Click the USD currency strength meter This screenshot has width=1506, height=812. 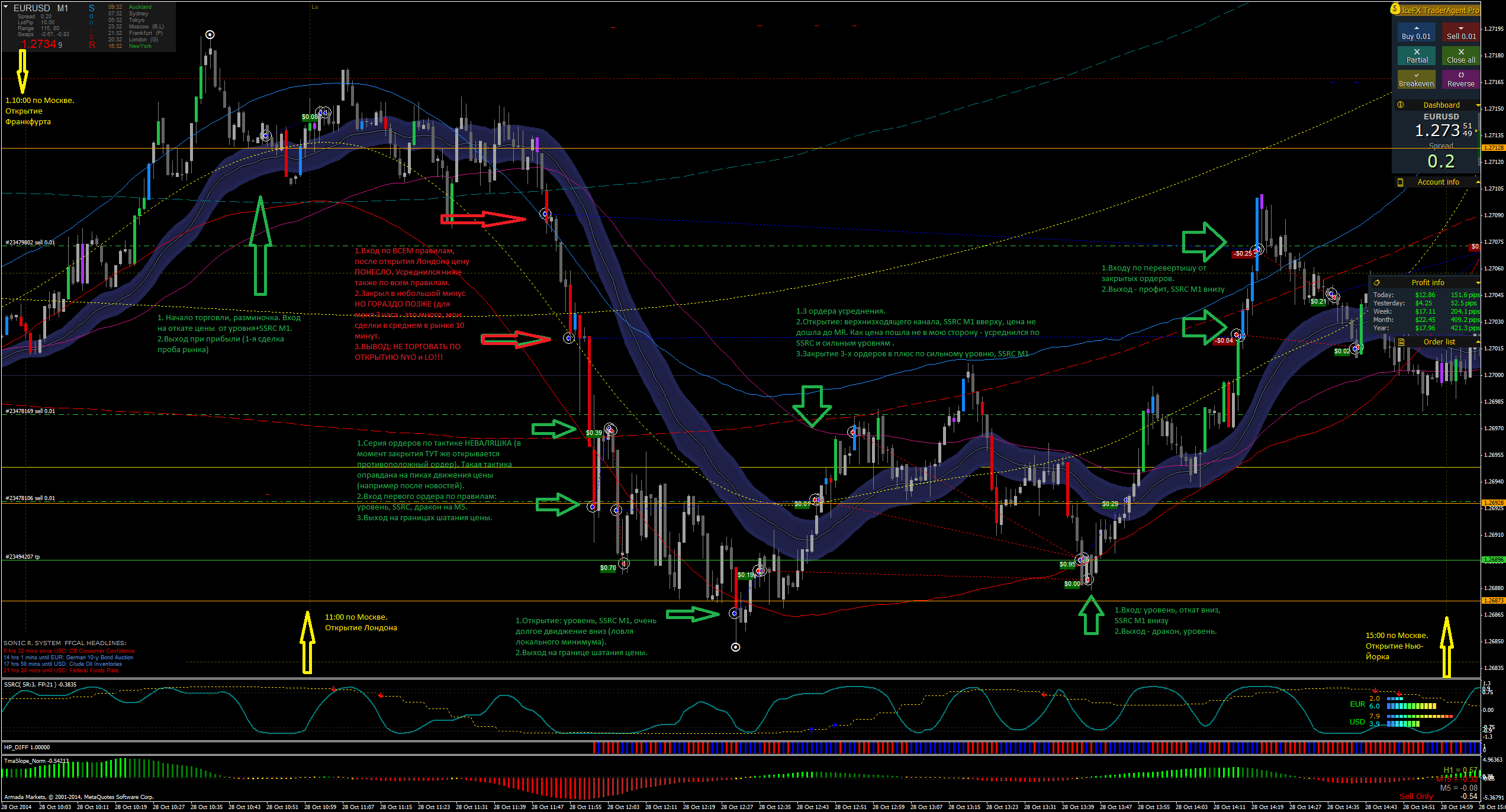pos(1402,720)
